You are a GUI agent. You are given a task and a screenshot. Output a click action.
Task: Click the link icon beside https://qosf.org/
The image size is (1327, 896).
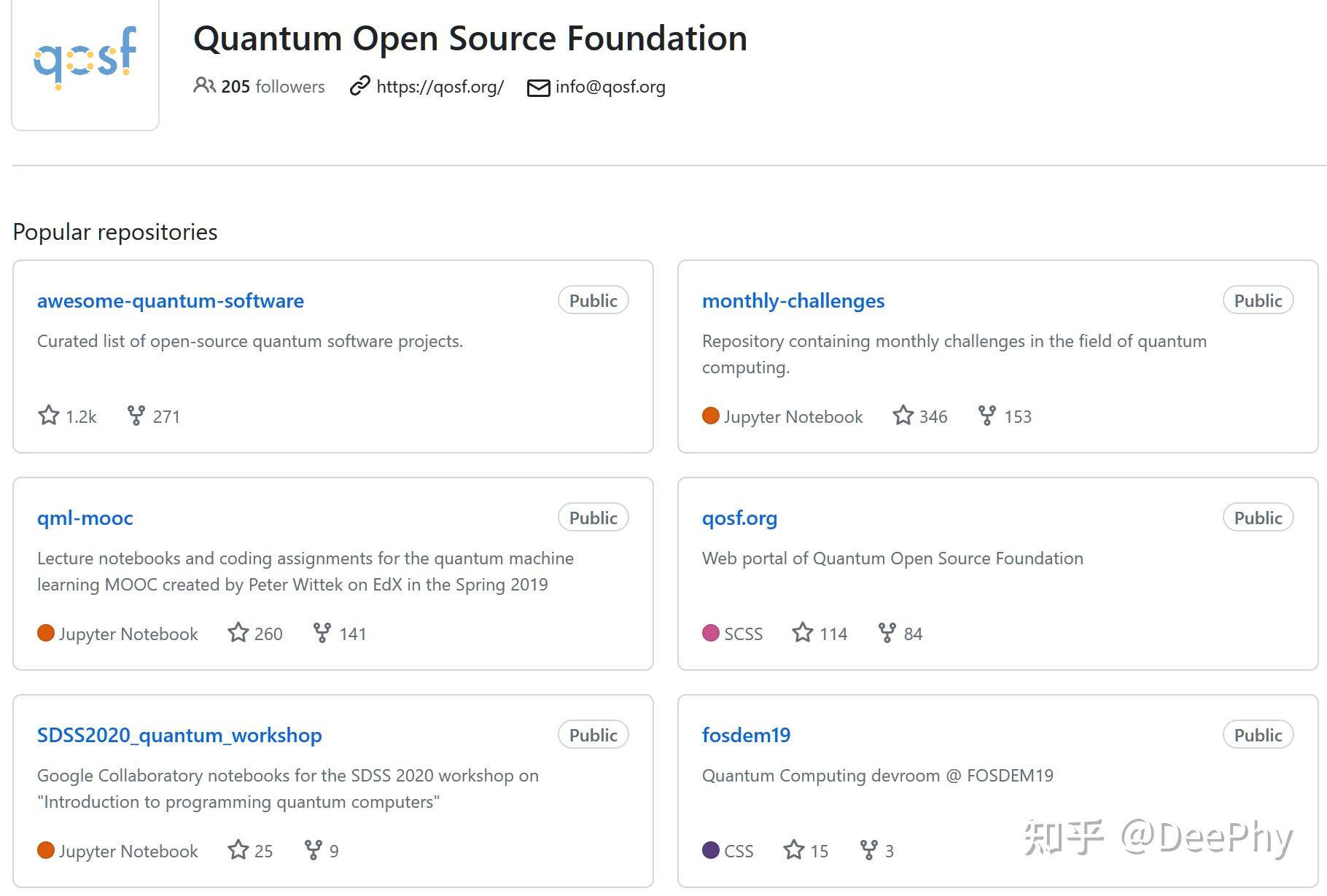click(358, 87)
